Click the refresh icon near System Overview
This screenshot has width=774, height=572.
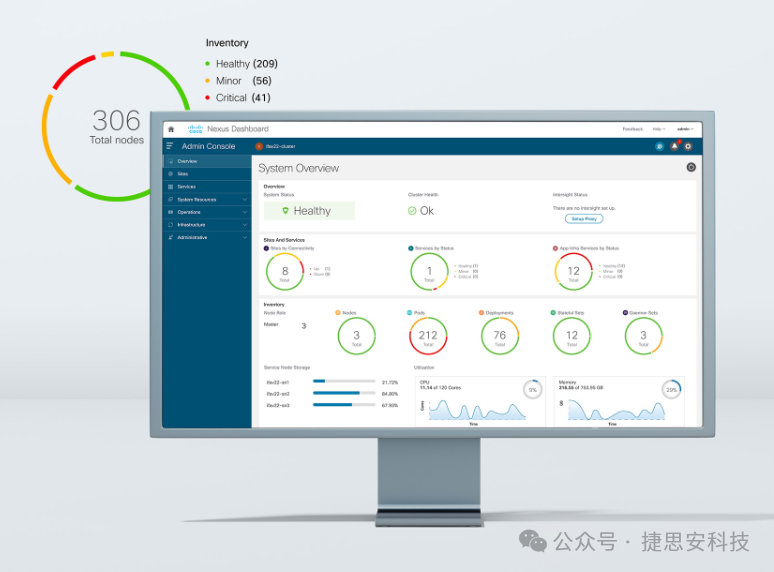(690, 167)
